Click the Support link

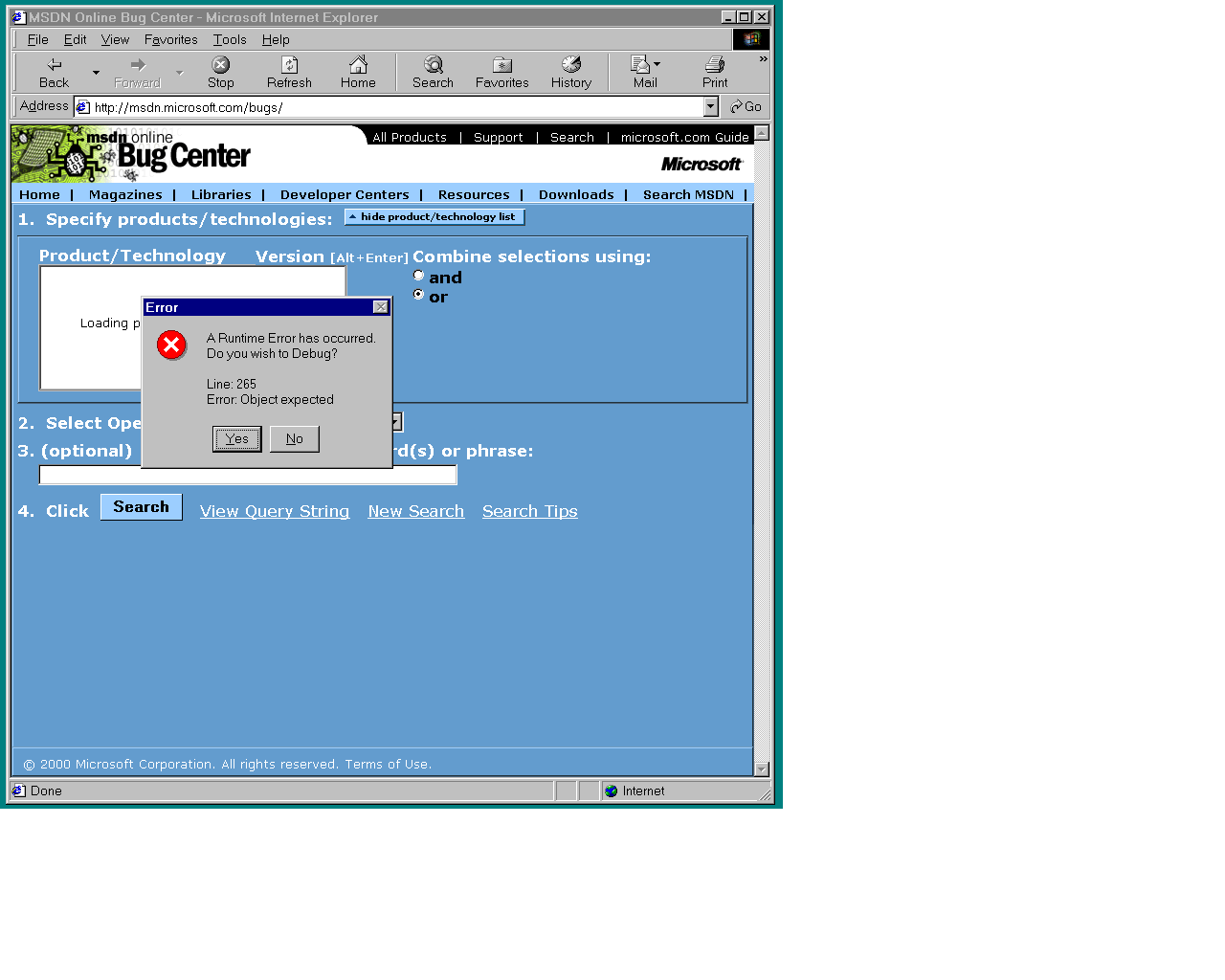pos(499,138)
